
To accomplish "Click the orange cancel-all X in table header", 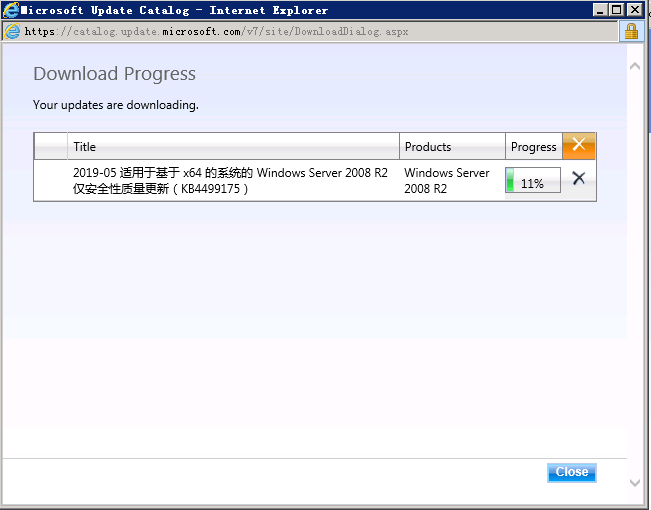I will coord(579,146).
